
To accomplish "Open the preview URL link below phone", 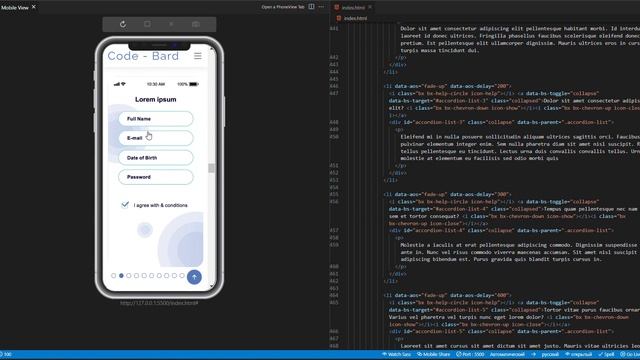I will [x=159, y=303].
